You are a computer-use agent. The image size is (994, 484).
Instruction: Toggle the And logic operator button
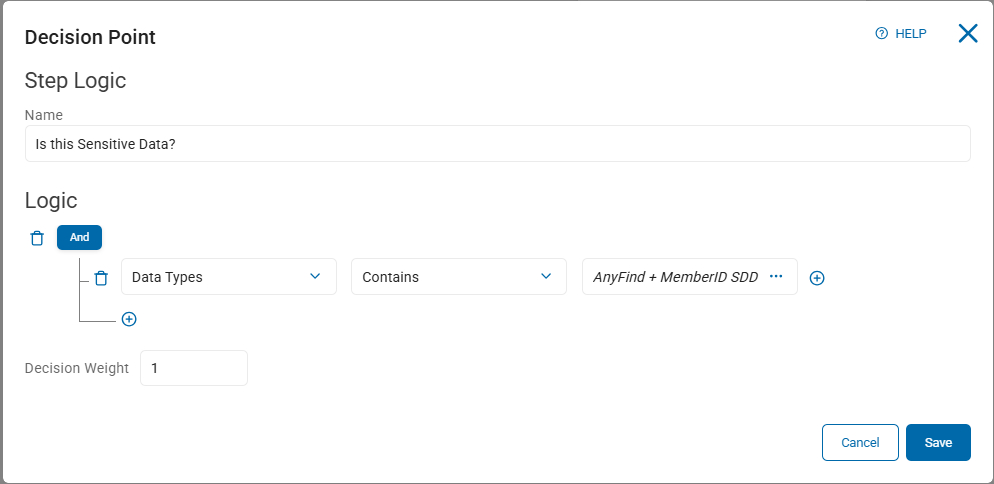(80, 237)
